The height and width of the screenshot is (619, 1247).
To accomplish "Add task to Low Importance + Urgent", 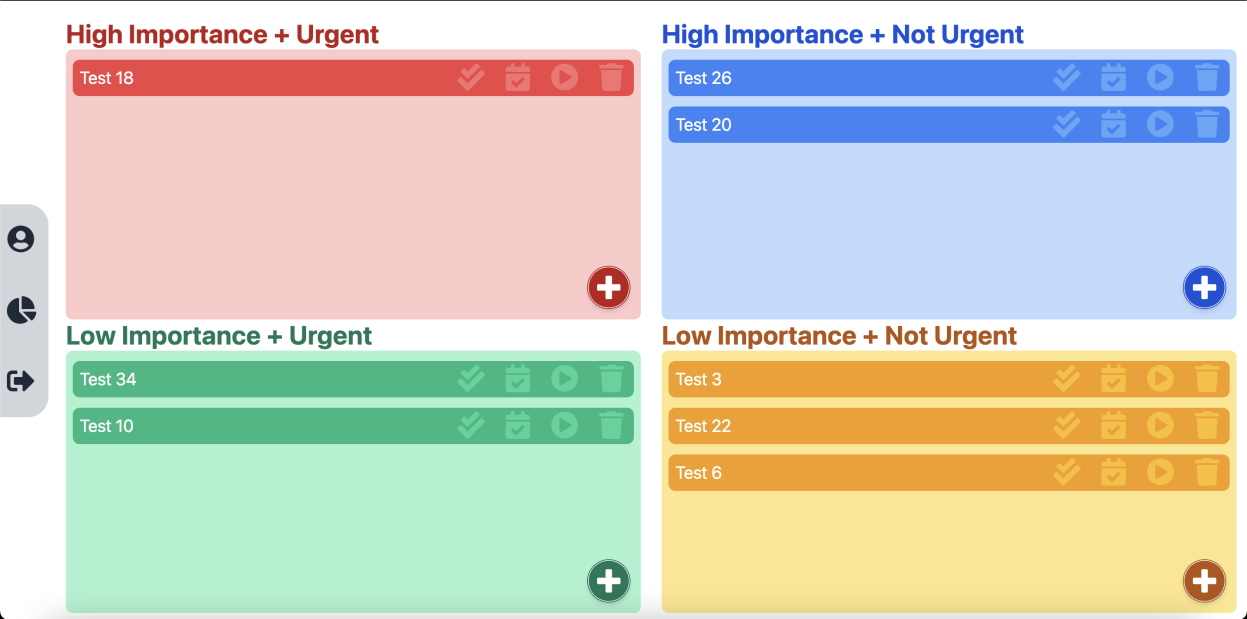I will 608,581.
